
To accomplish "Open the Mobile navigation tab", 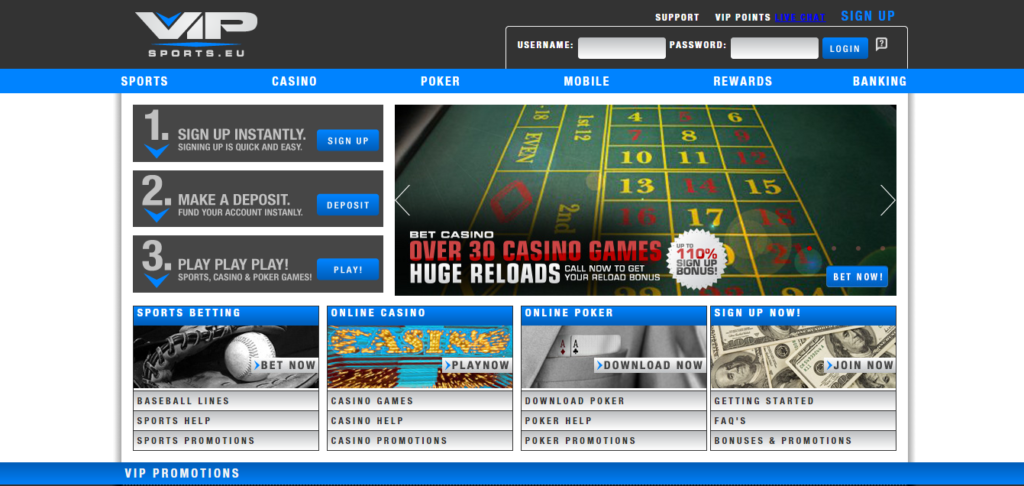I will coord(586,82).
